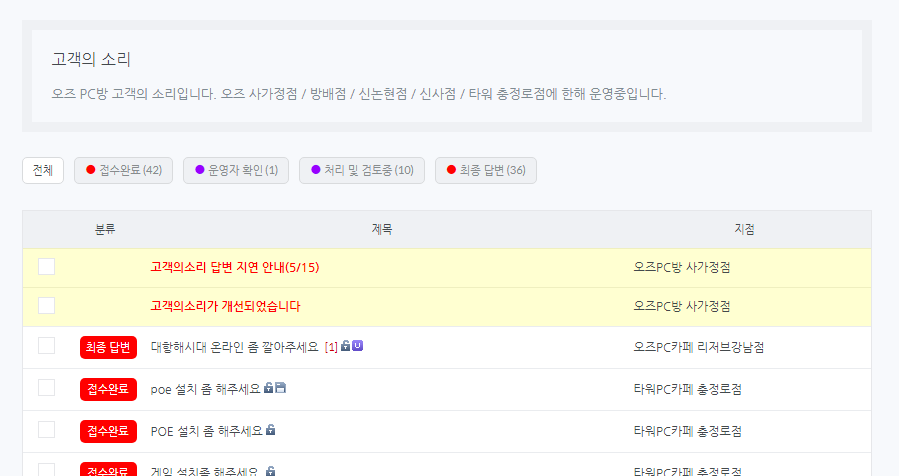899x476 pixels.
Task: Select the 전체 filter tab
Action: pos(43,170)
